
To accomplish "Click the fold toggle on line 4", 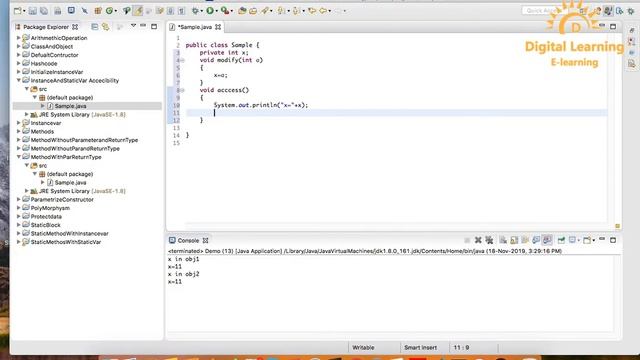I will [x=182, y=60].
